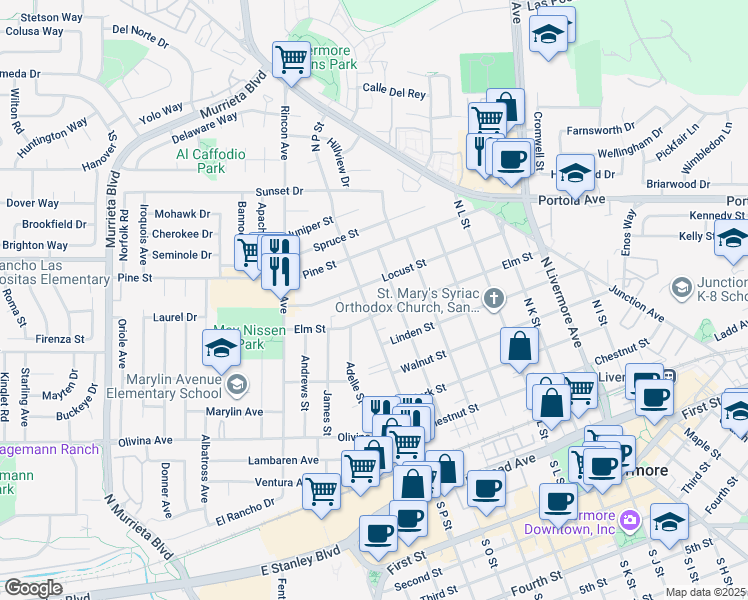Select the shopping bag marker near N K St
Screen dimensions: 748x600
(x=519, y=346)
